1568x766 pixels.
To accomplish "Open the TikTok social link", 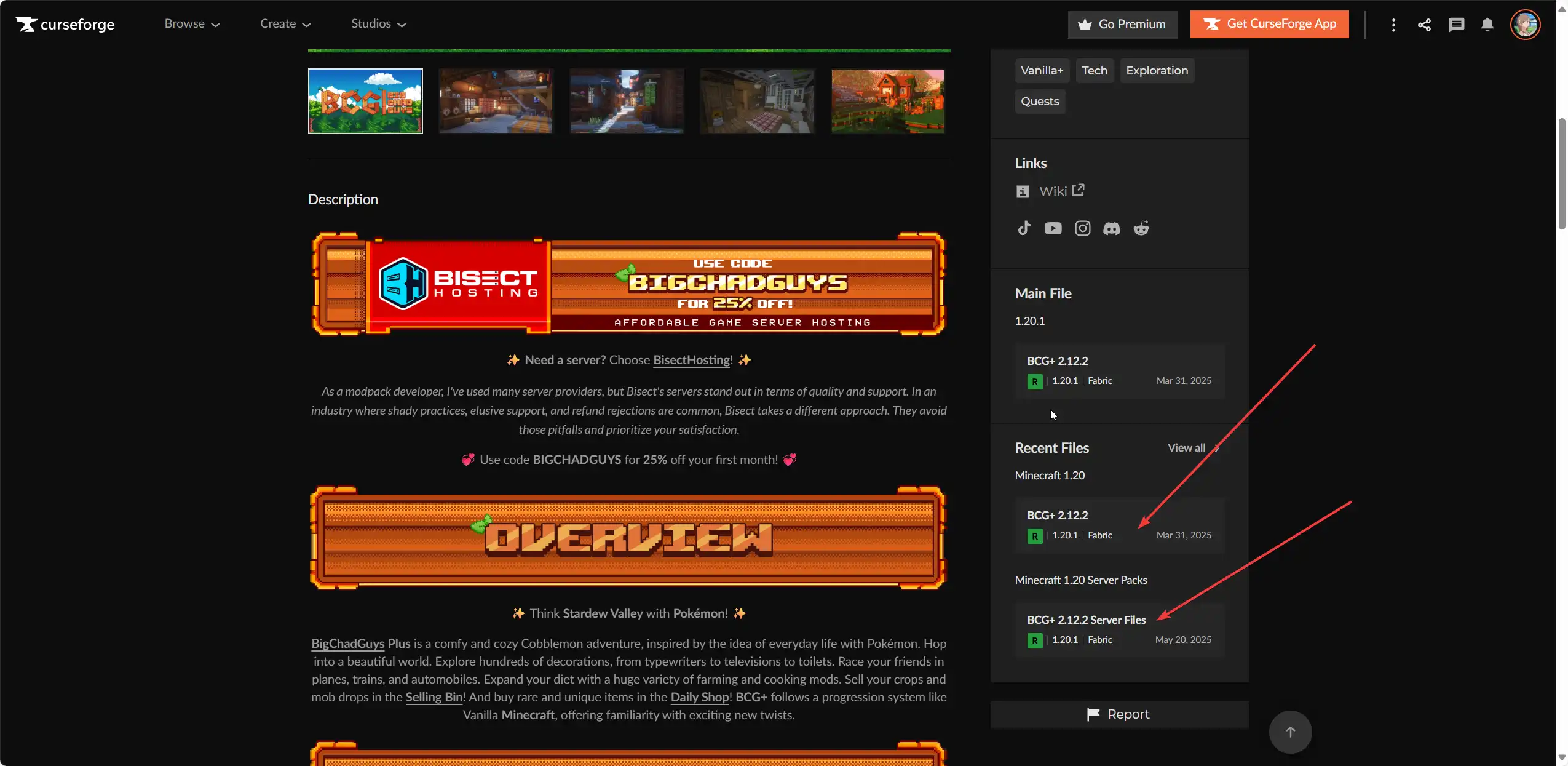I will pyautogui.click(x=1024, y=228).
